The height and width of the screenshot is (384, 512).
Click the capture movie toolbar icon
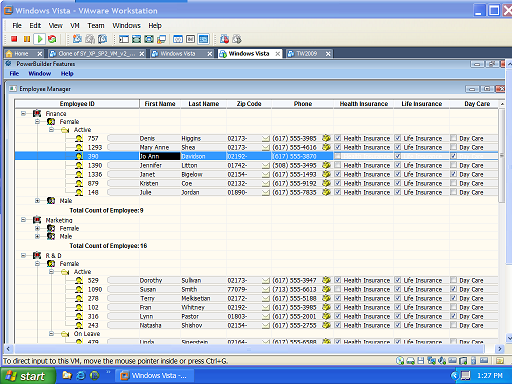(237, 39)
